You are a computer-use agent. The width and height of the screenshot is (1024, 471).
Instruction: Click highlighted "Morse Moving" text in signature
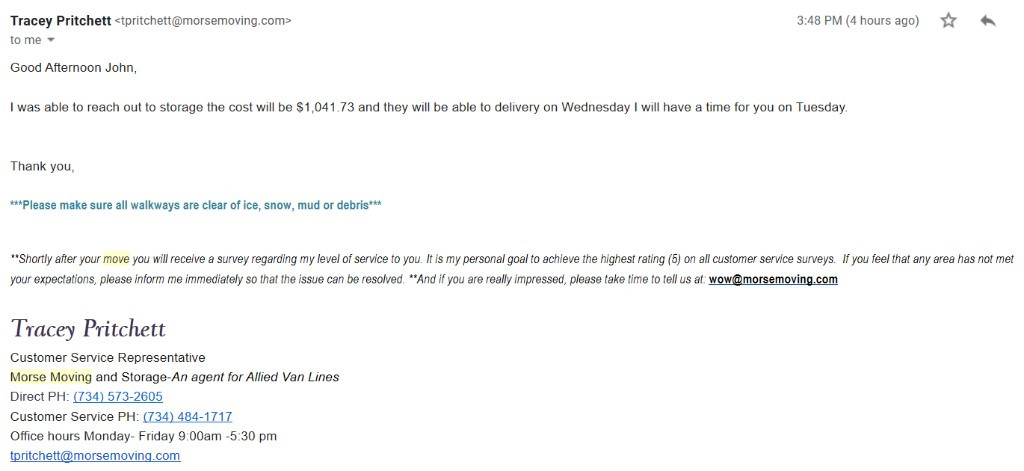[x=51, y=377]
